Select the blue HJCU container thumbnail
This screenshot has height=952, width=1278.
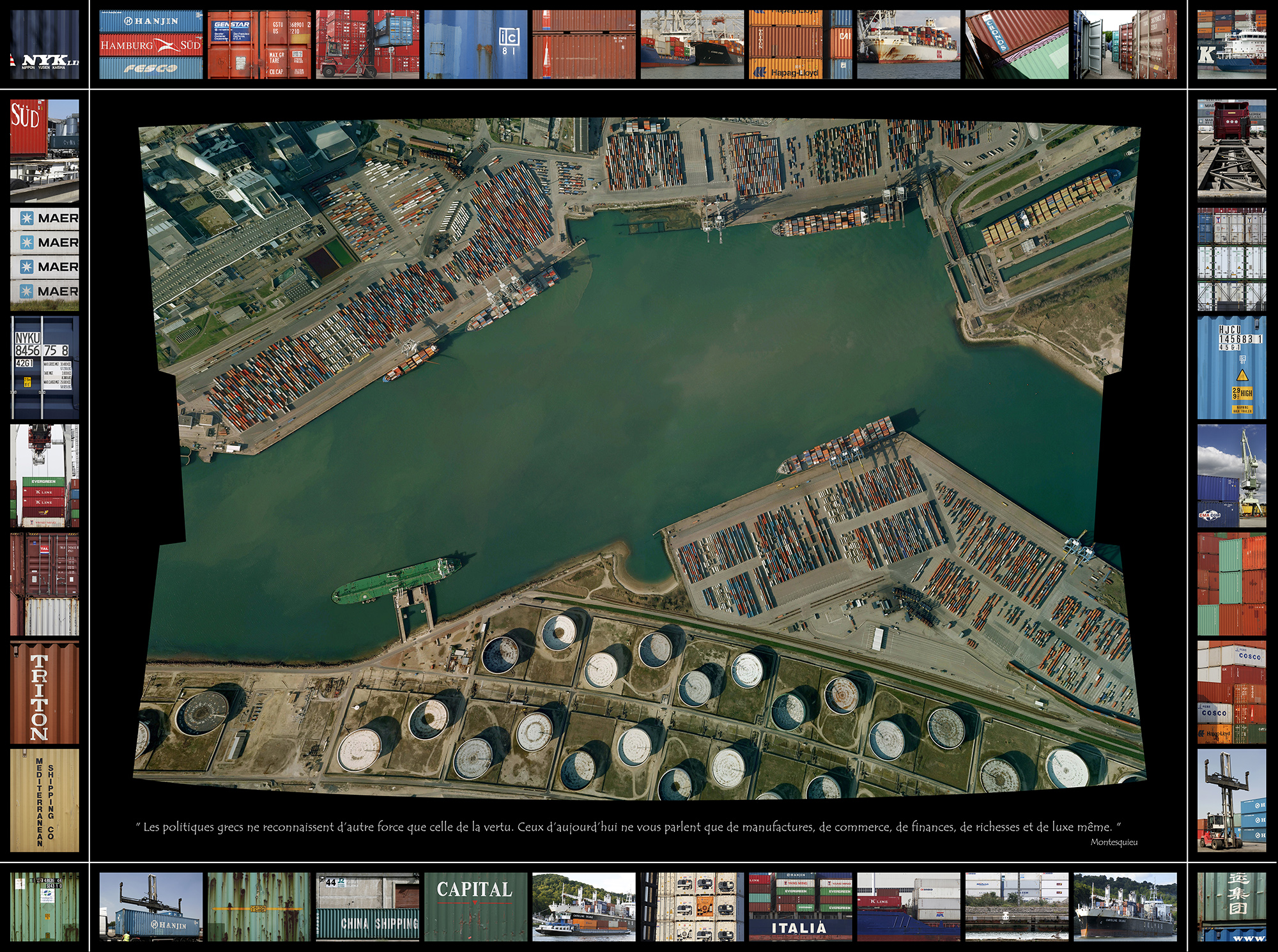(x=1231, y=367)
